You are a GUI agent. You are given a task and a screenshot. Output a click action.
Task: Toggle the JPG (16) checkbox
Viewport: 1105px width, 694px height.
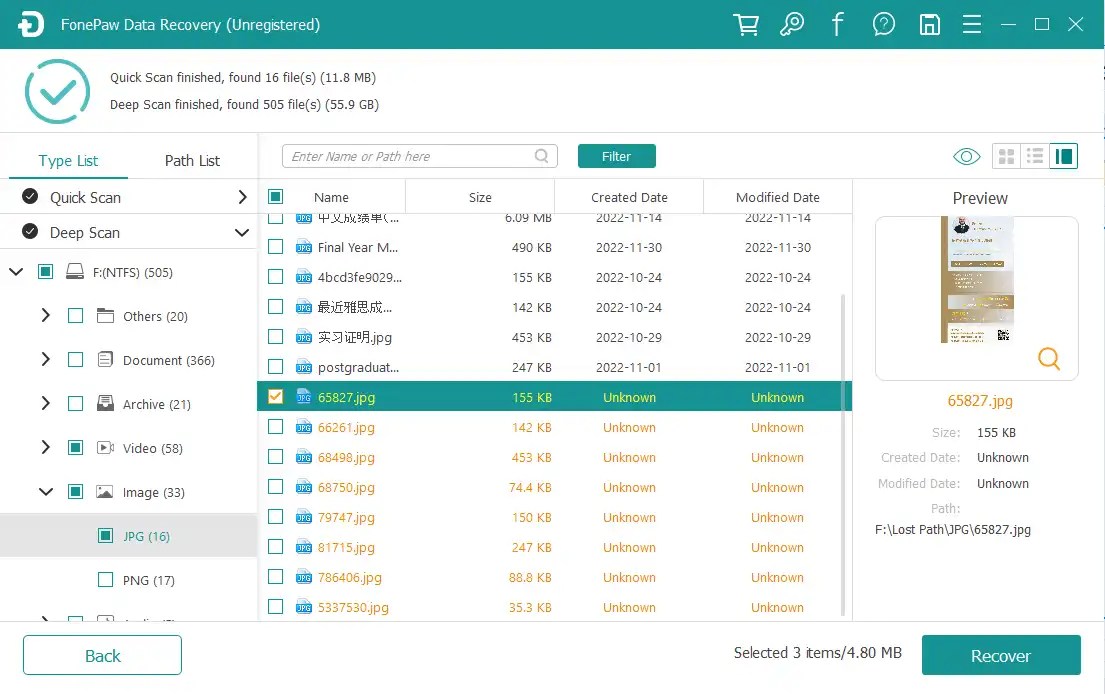(x=105, y=535)
